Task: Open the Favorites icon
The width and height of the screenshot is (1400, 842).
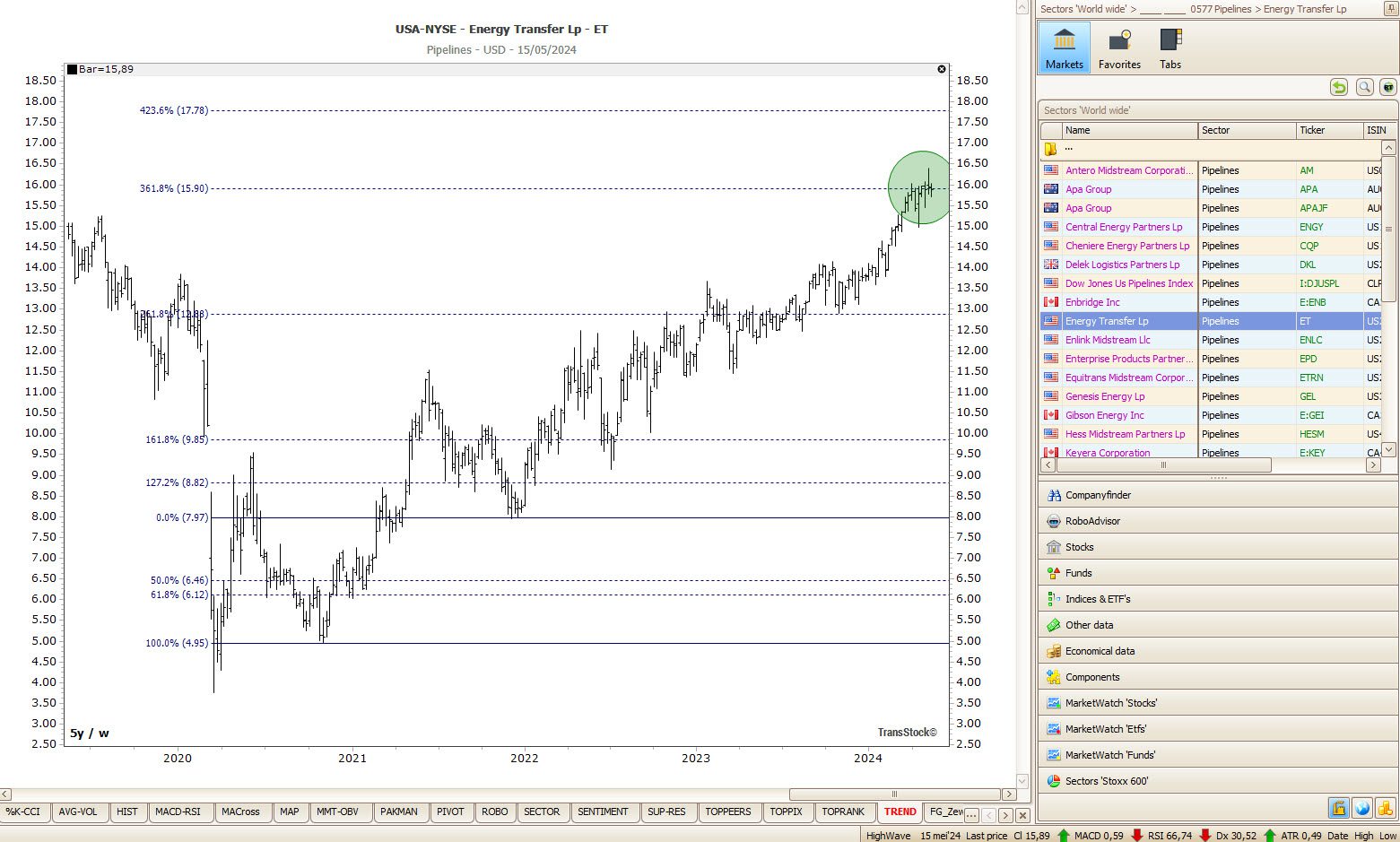Action: (1119, 48)
